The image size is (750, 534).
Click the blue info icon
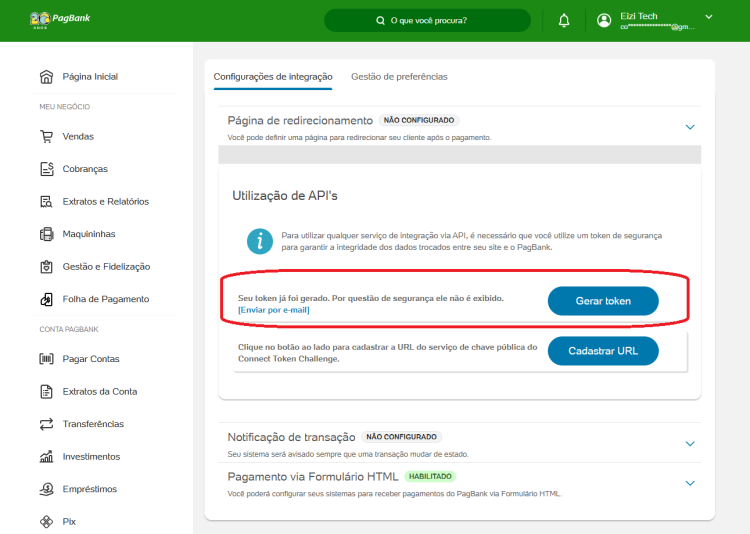[260, 241]
